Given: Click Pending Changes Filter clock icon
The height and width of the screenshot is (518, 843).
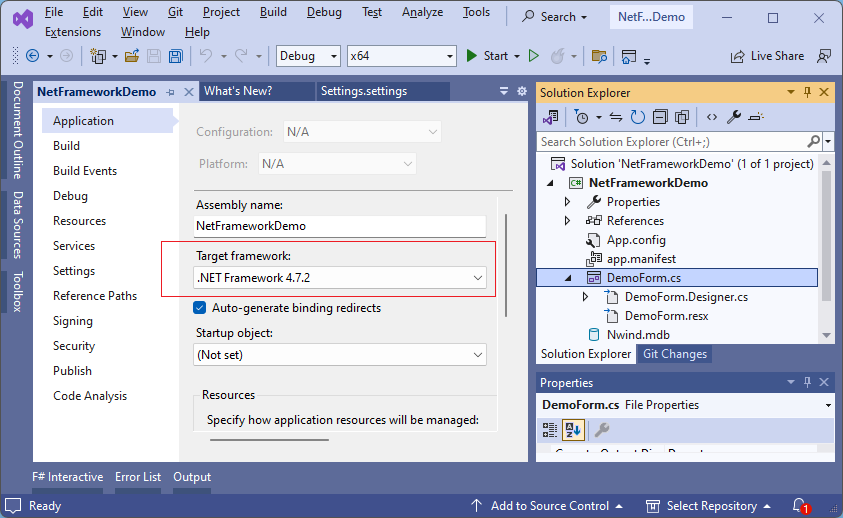Looking at the screenshot, I should [x=581, y=117].
